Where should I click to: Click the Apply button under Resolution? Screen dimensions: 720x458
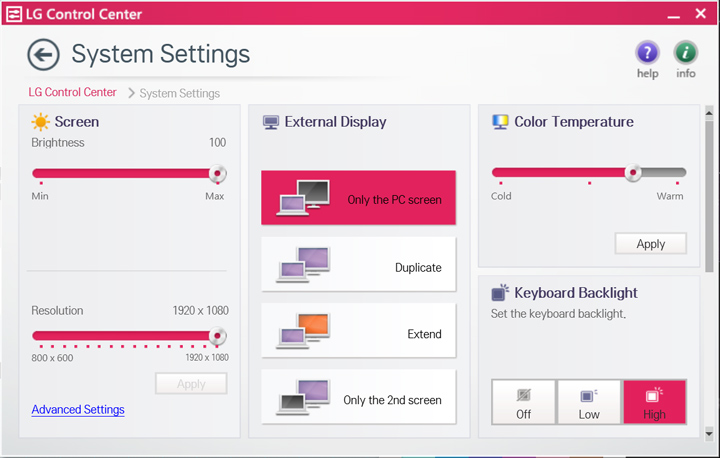point(191,384)
